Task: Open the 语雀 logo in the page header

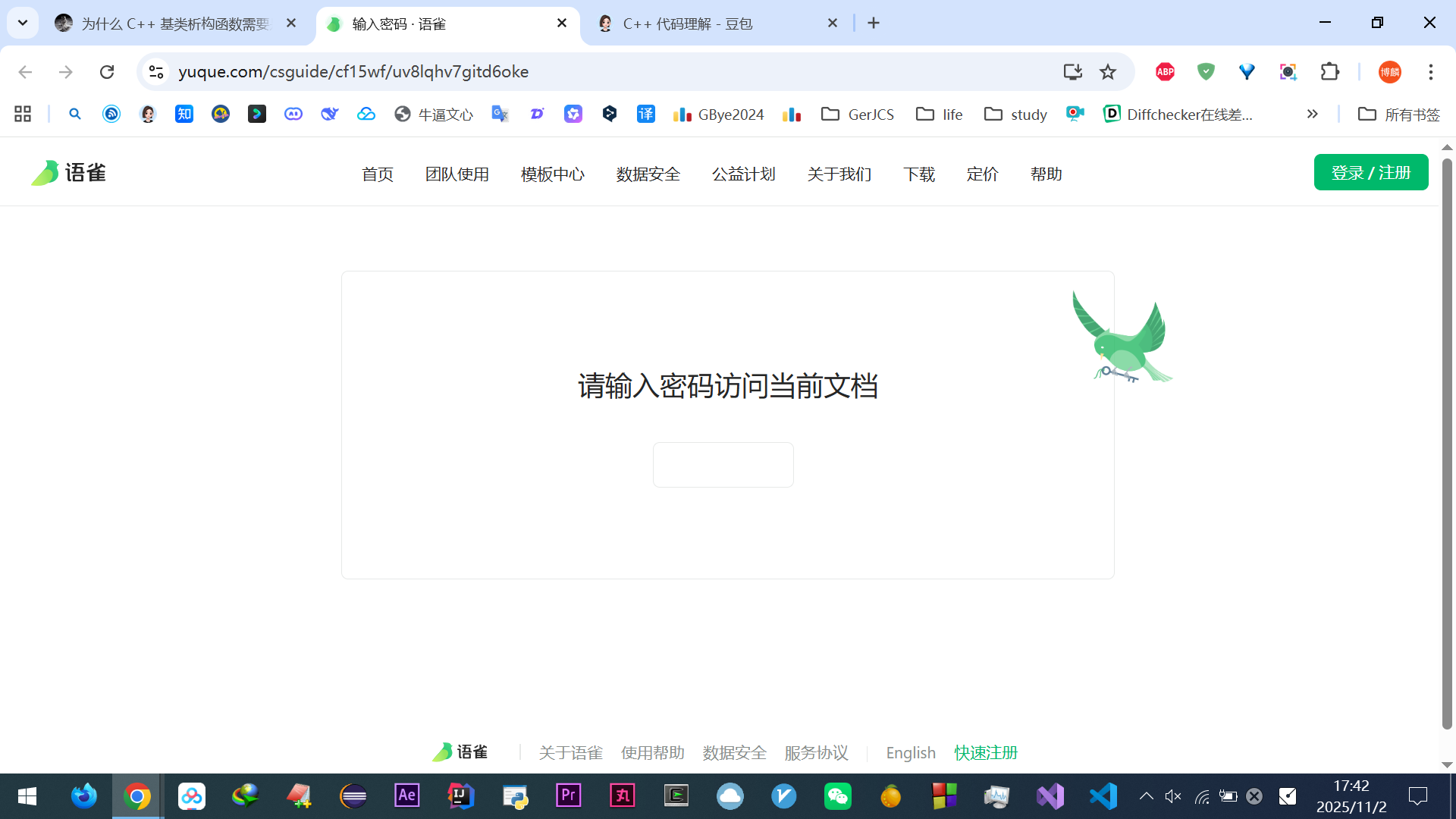Action: point(68,172)
